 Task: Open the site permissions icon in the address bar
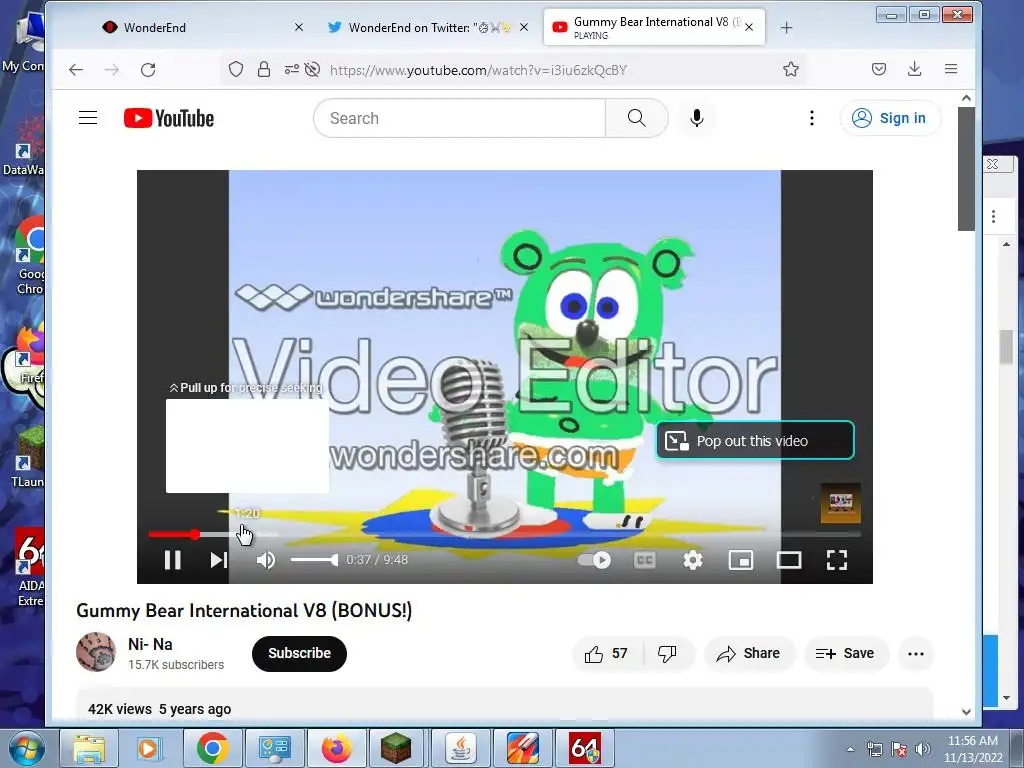[291, 69]
